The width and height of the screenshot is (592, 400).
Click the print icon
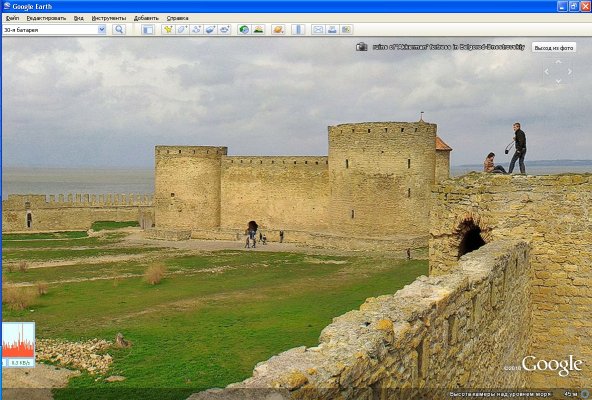click(x=332, y=29)
